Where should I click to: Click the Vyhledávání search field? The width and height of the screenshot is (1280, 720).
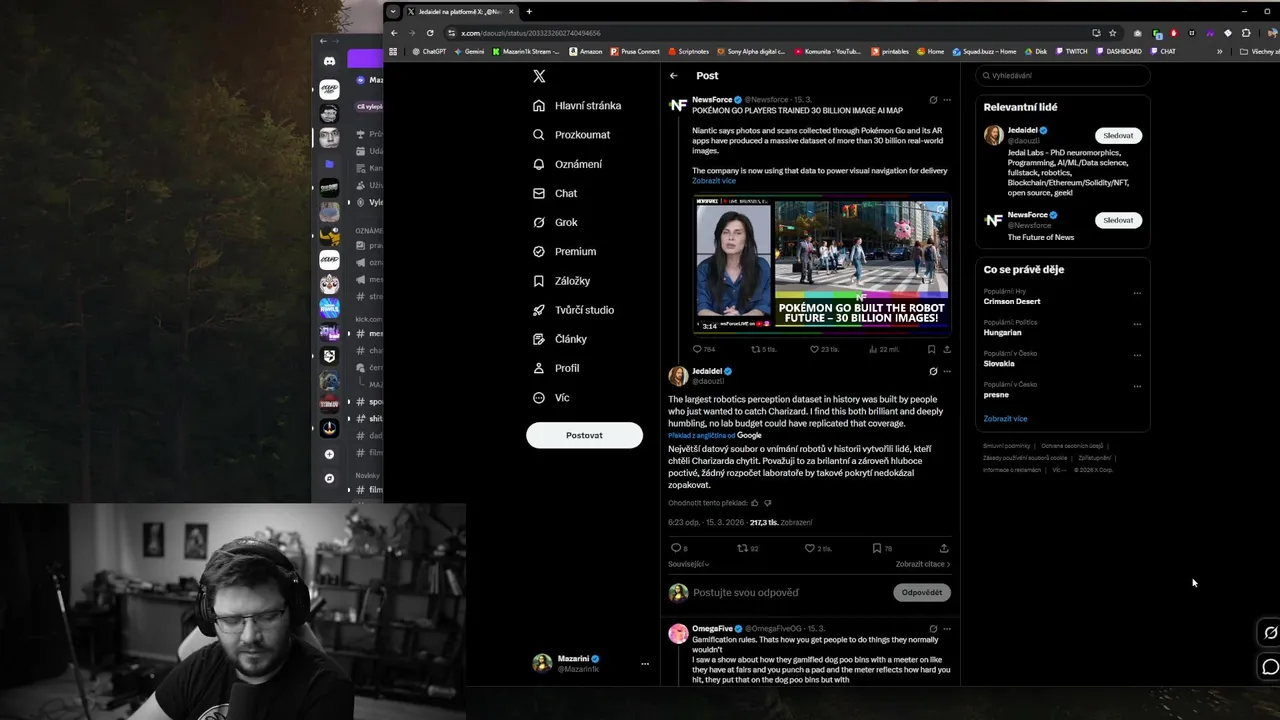1062,75
